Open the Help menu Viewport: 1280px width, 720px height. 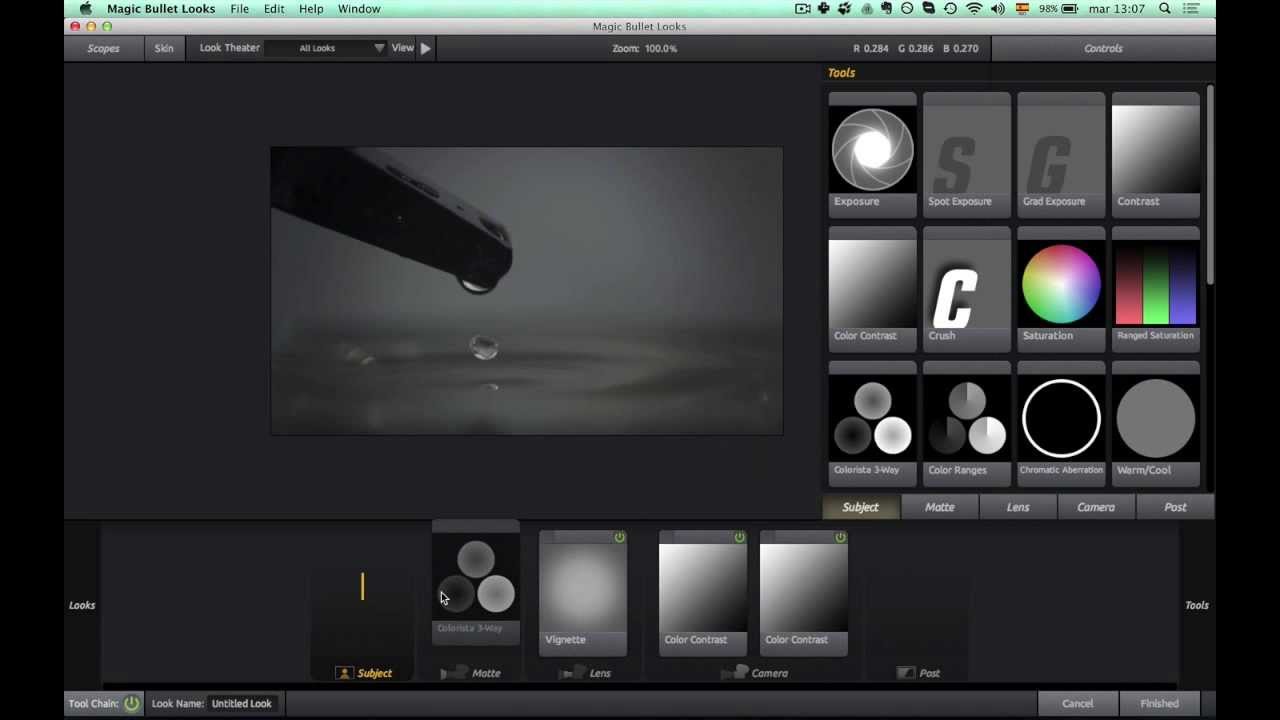pos(311,9)
